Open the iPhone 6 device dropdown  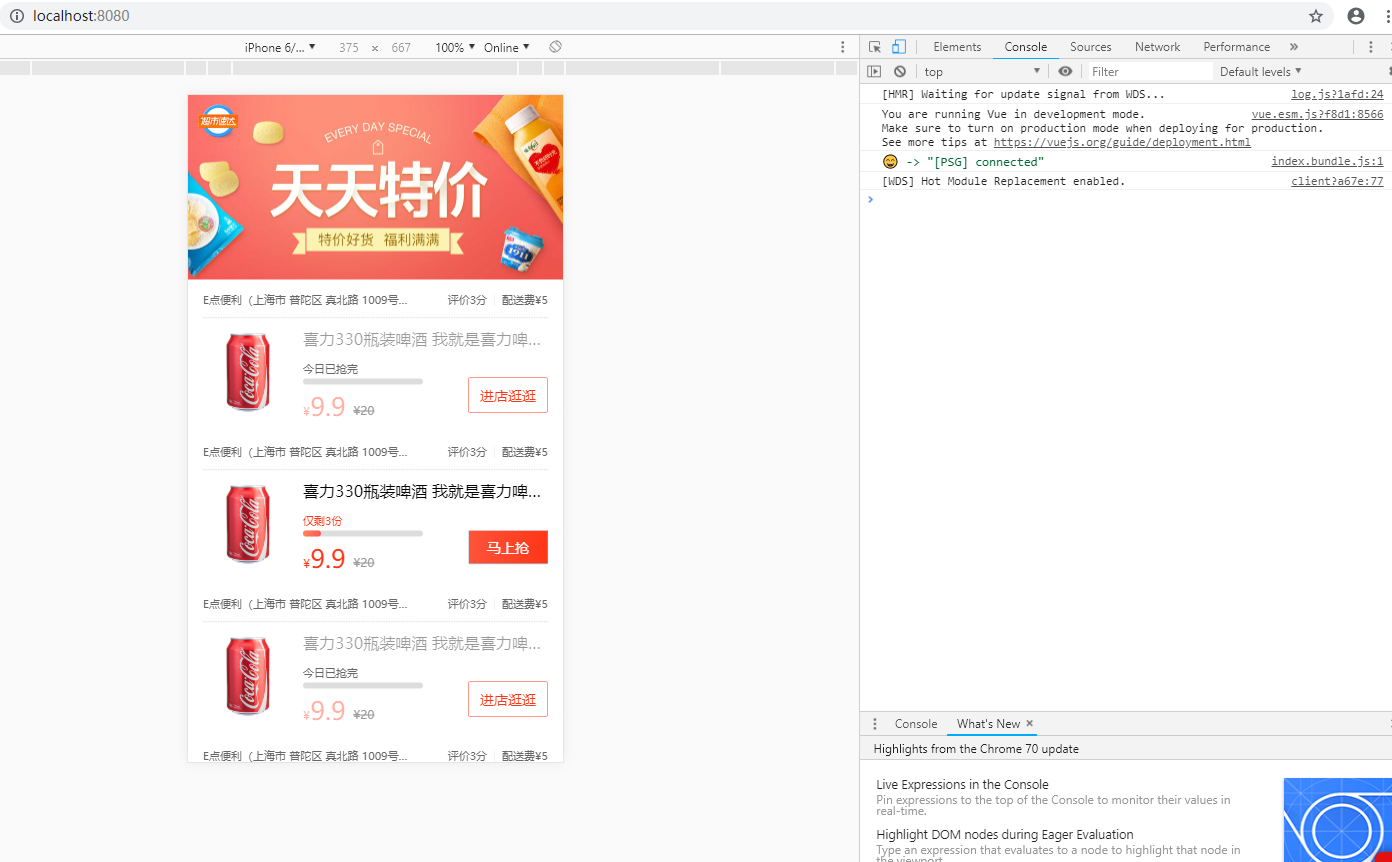279,46
